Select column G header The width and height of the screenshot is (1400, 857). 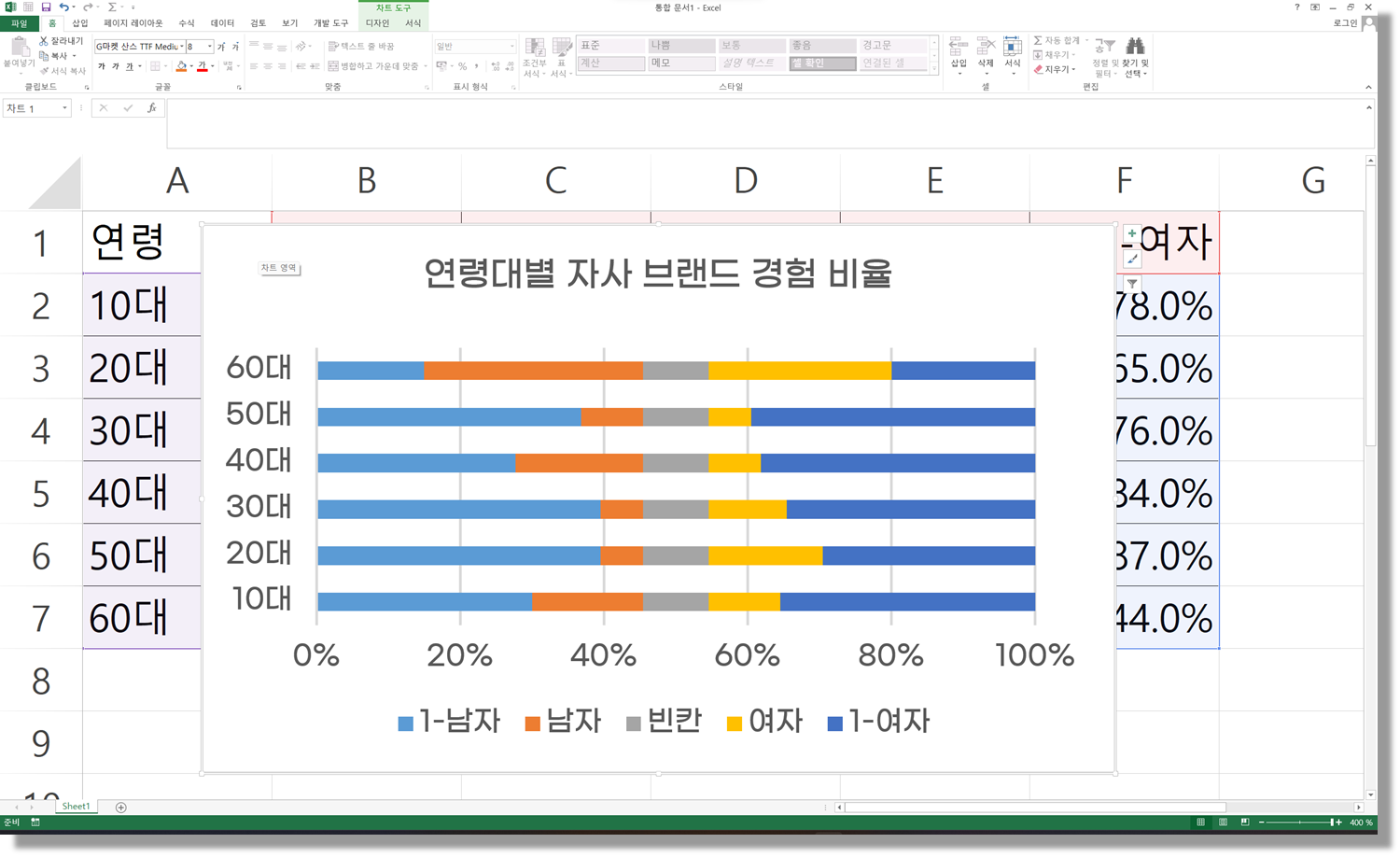pyautogui.click(x=1312, y=181)
